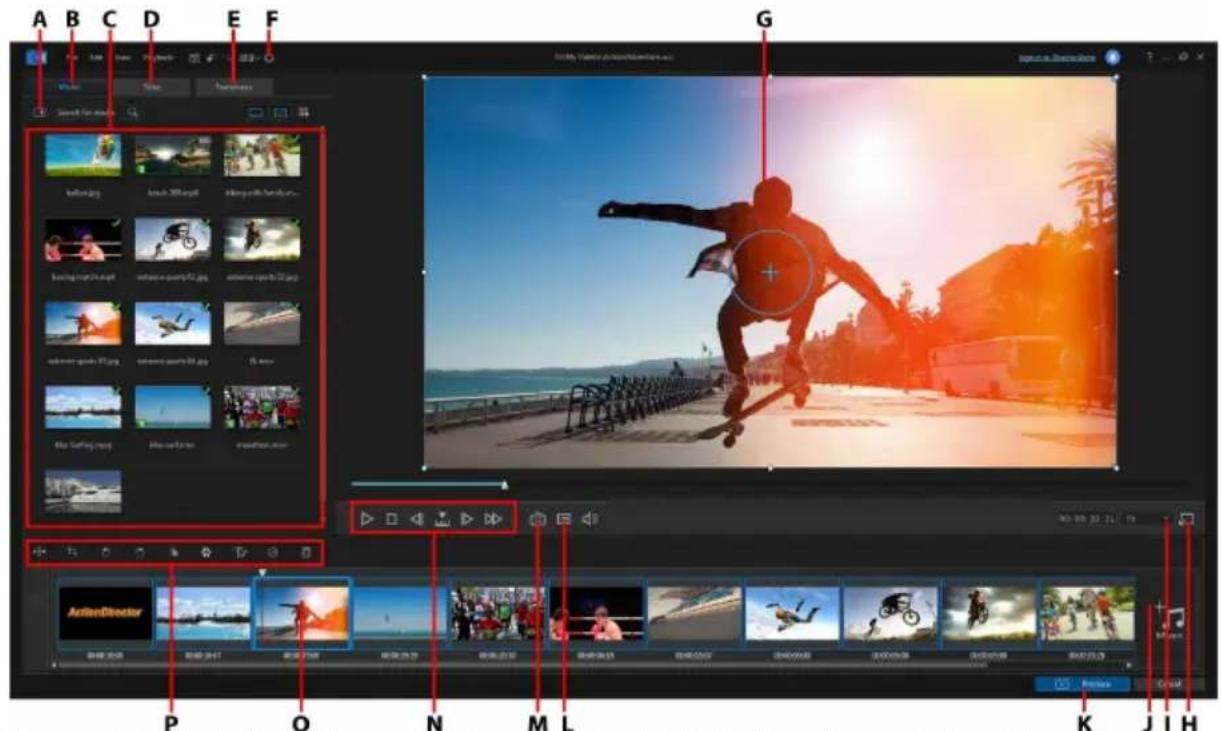This screenshot has width=1221, height=731.
Task: Switch to first media view mode icon
Action: point(256,113)
